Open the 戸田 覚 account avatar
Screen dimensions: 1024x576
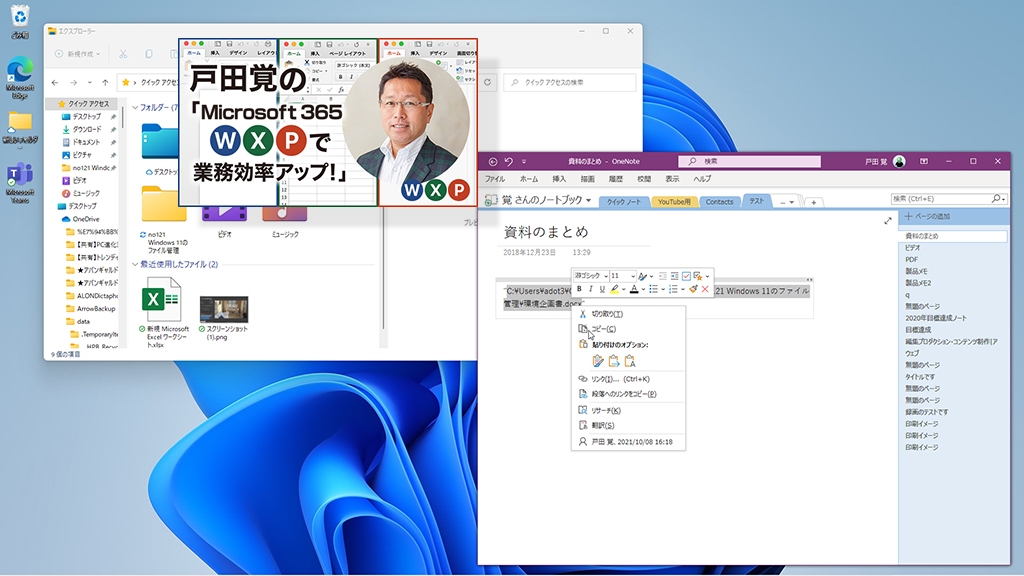click(x=899, y=161)
